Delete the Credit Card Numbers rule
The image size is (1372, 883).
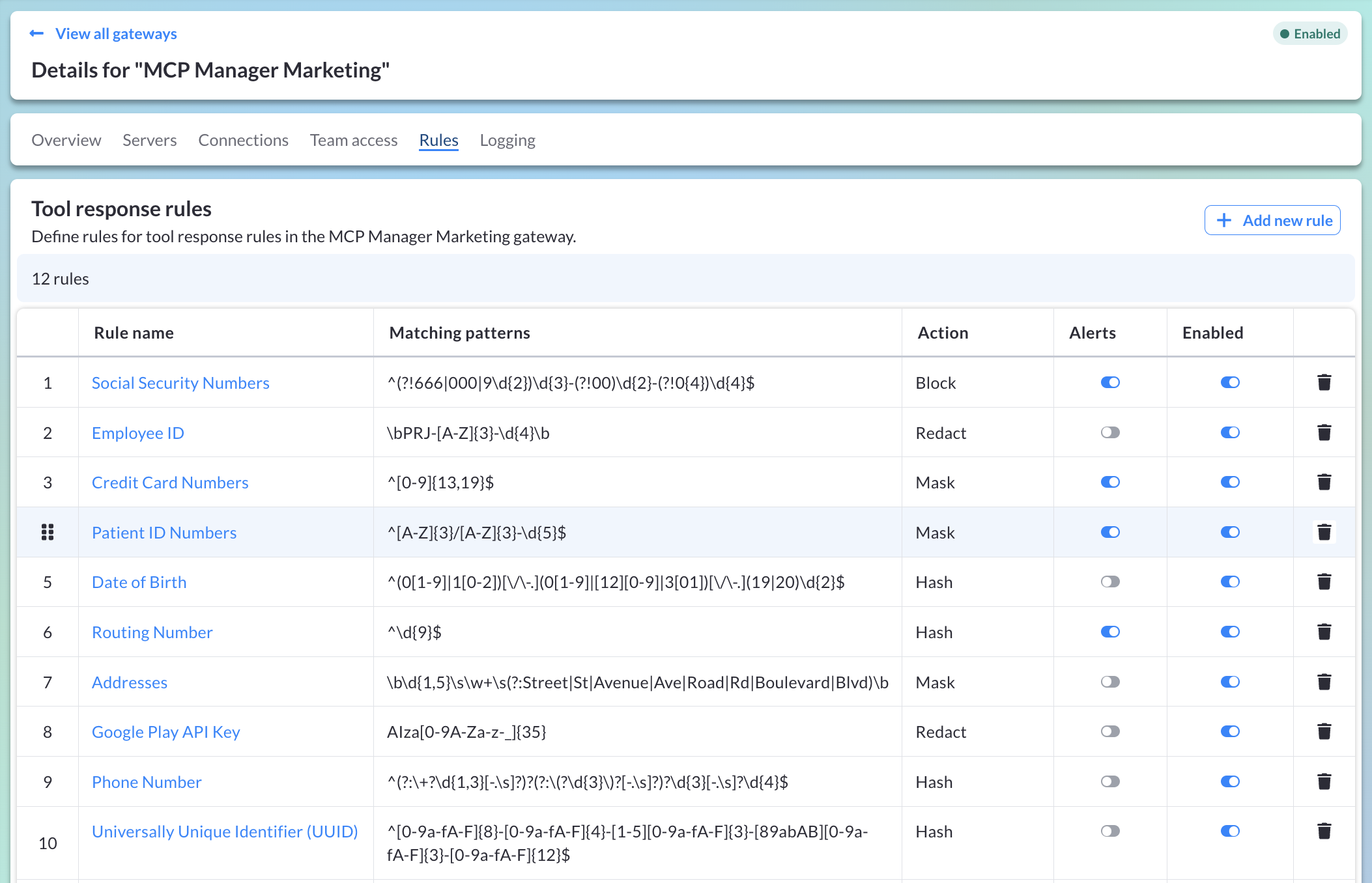tap(1323, 482)
